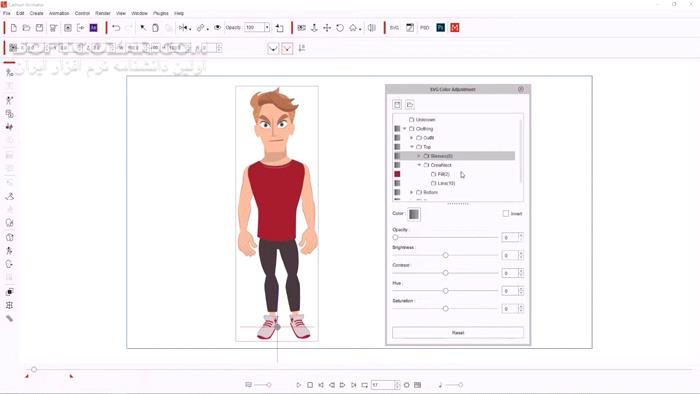The image size is (700, 394).
Task: Enable the Invert checkbox
Action: [x=506, y=214]
